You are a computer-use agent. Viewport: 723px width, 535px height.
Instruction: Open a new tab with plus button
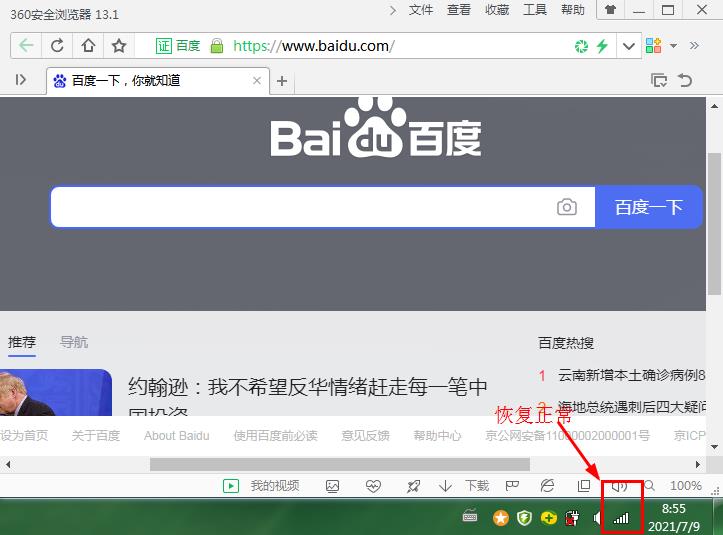(x=282, y=81)
